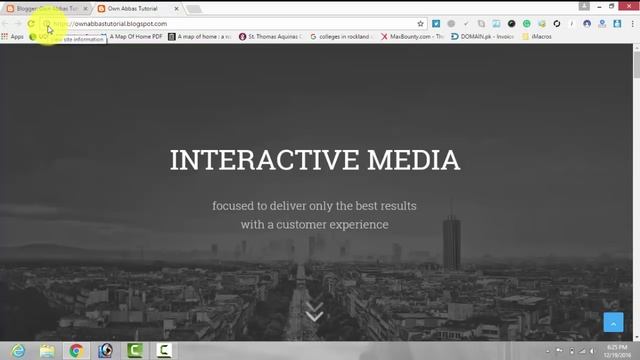Click the blue person extension icon

[602, 24]
